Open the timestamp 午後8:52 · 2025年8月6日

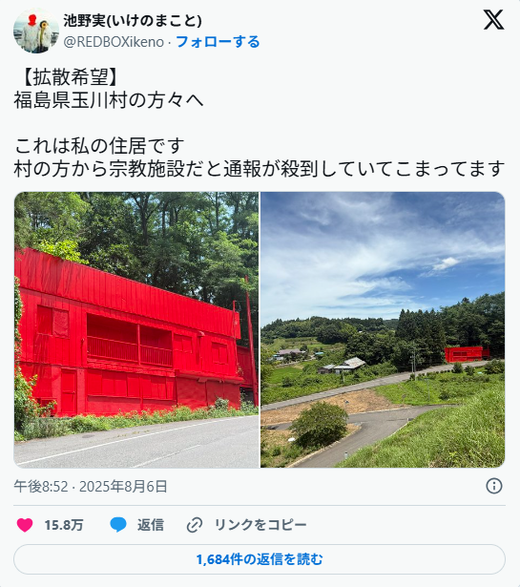pyautogui.click(x=90, y=486)
